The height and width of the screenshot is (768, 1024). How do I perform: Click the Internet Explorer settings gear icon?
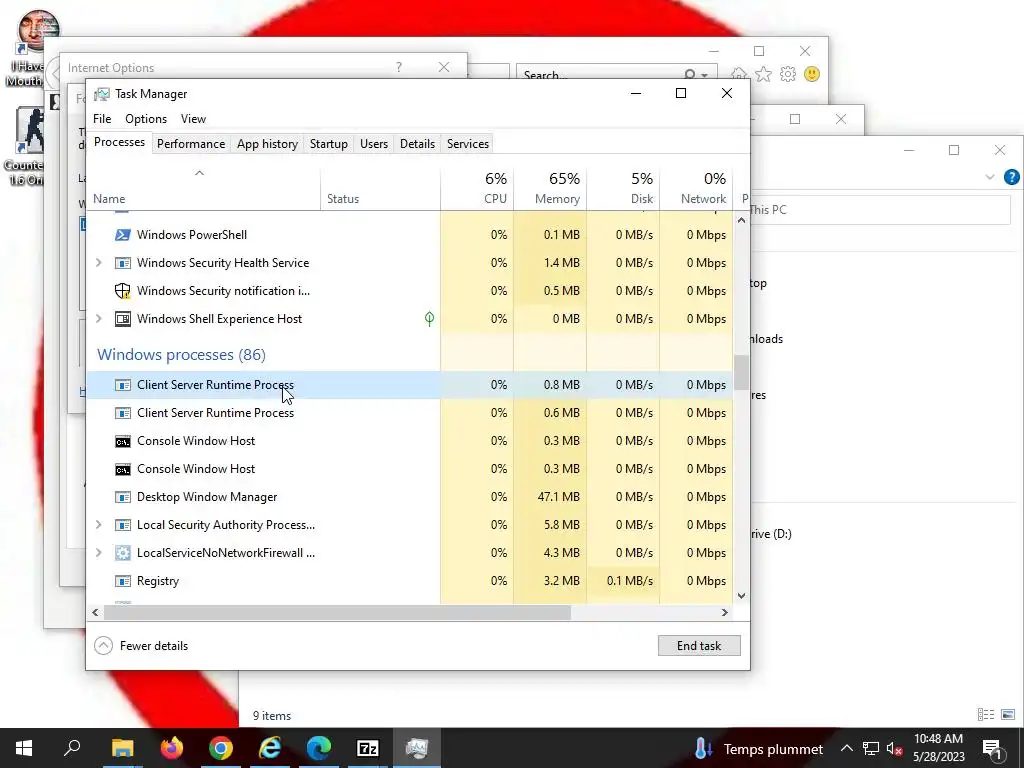788,74
